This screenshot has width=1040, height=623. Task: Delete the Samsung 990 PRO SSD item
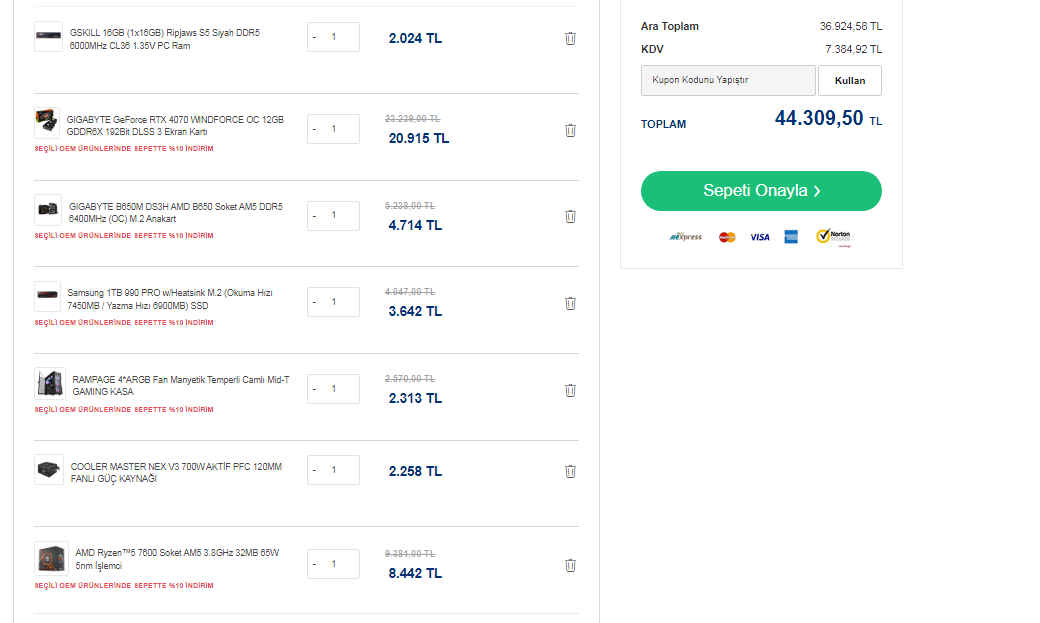[x=570, y=303]
